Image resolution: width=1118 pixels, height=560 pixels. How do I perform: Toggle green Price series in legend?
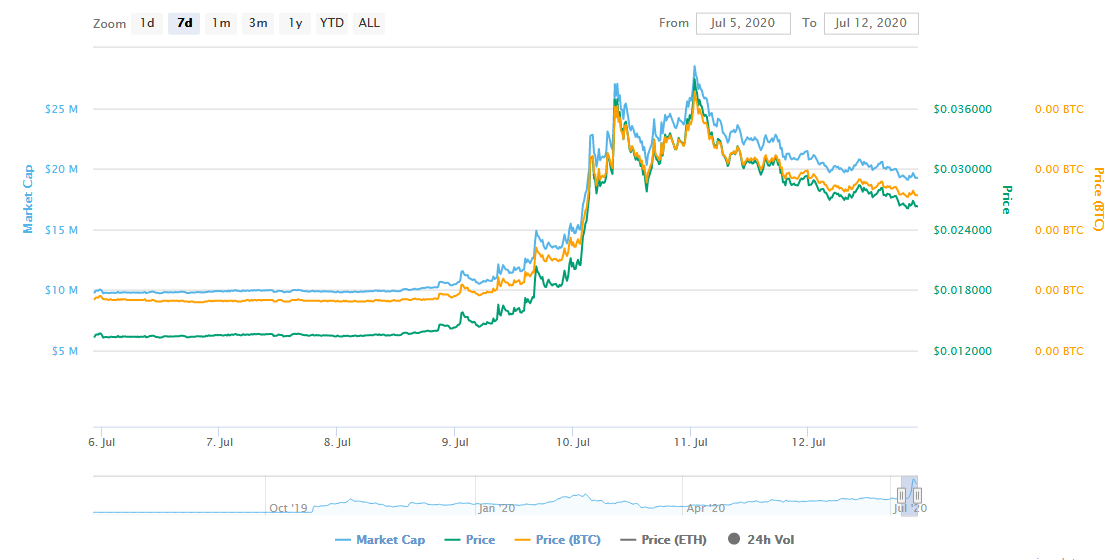pos(469,540)
